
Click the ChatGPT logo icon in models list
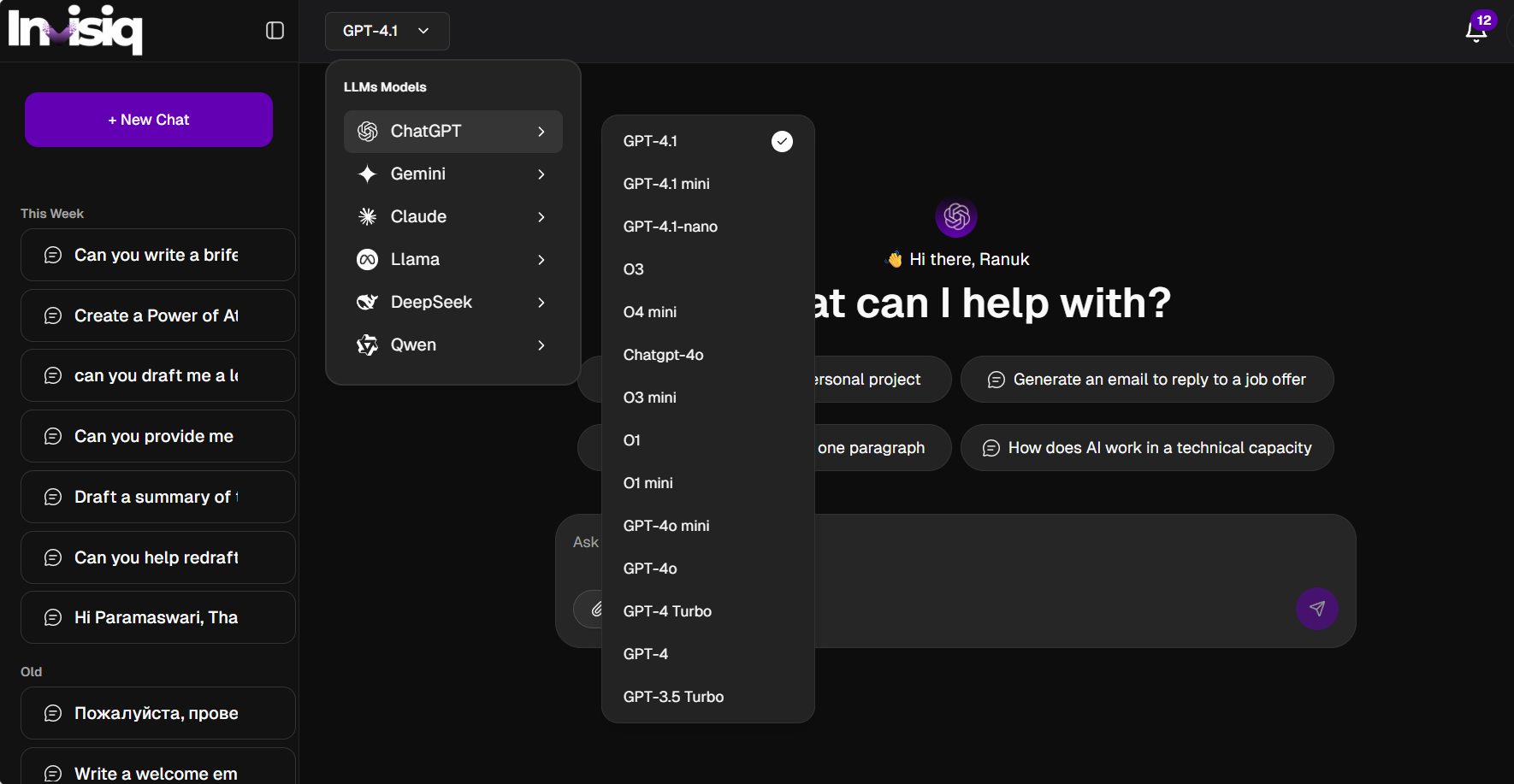(x=368, y=132)
